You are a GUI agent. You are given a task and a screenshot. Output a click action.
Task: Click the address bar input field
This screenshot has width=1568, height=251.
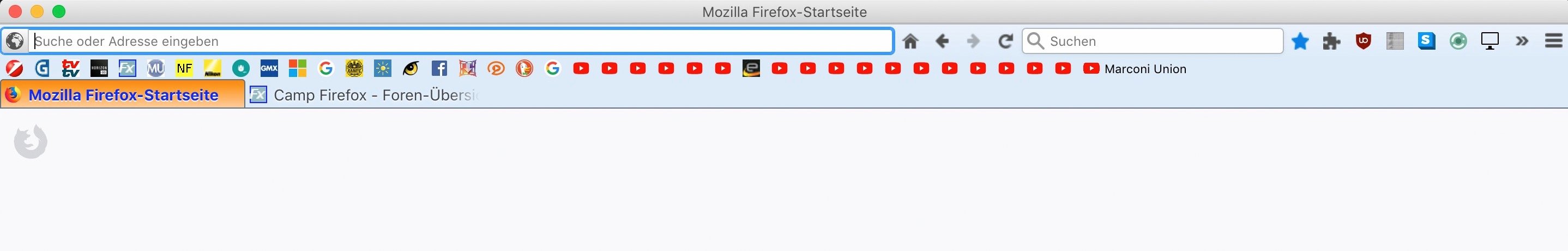[462, 41]
